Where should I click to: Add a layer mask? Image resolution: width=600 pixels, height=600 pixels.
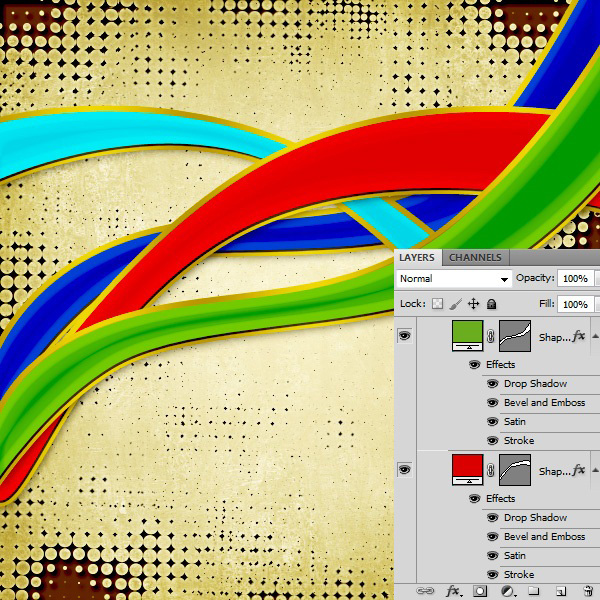click(x=480, y=591)
